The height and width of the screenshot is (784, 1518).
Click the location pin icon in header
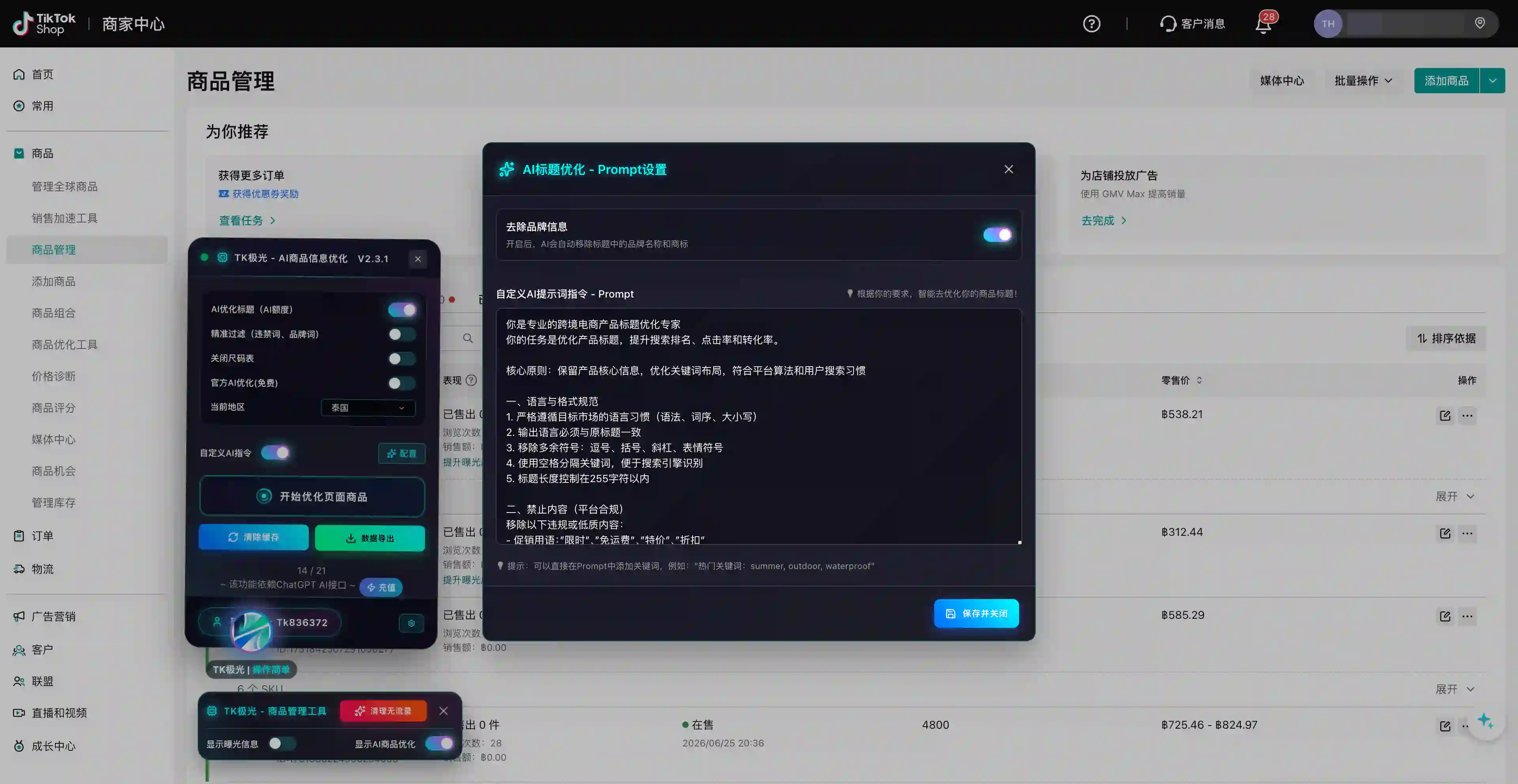pos(1480,23)
